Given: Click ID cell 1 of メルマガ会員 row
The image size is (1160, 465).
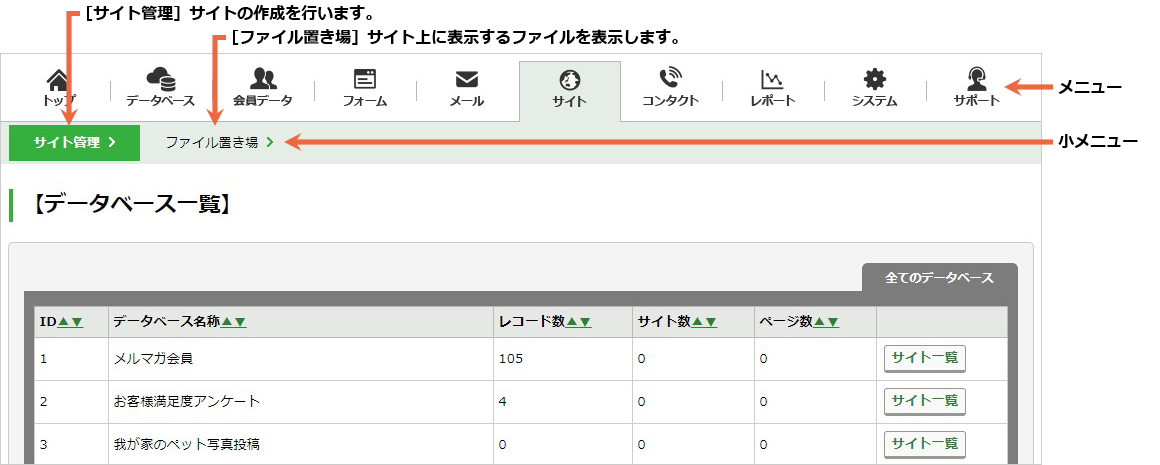Looking at the screenshot, I should (x=71, y=359).
